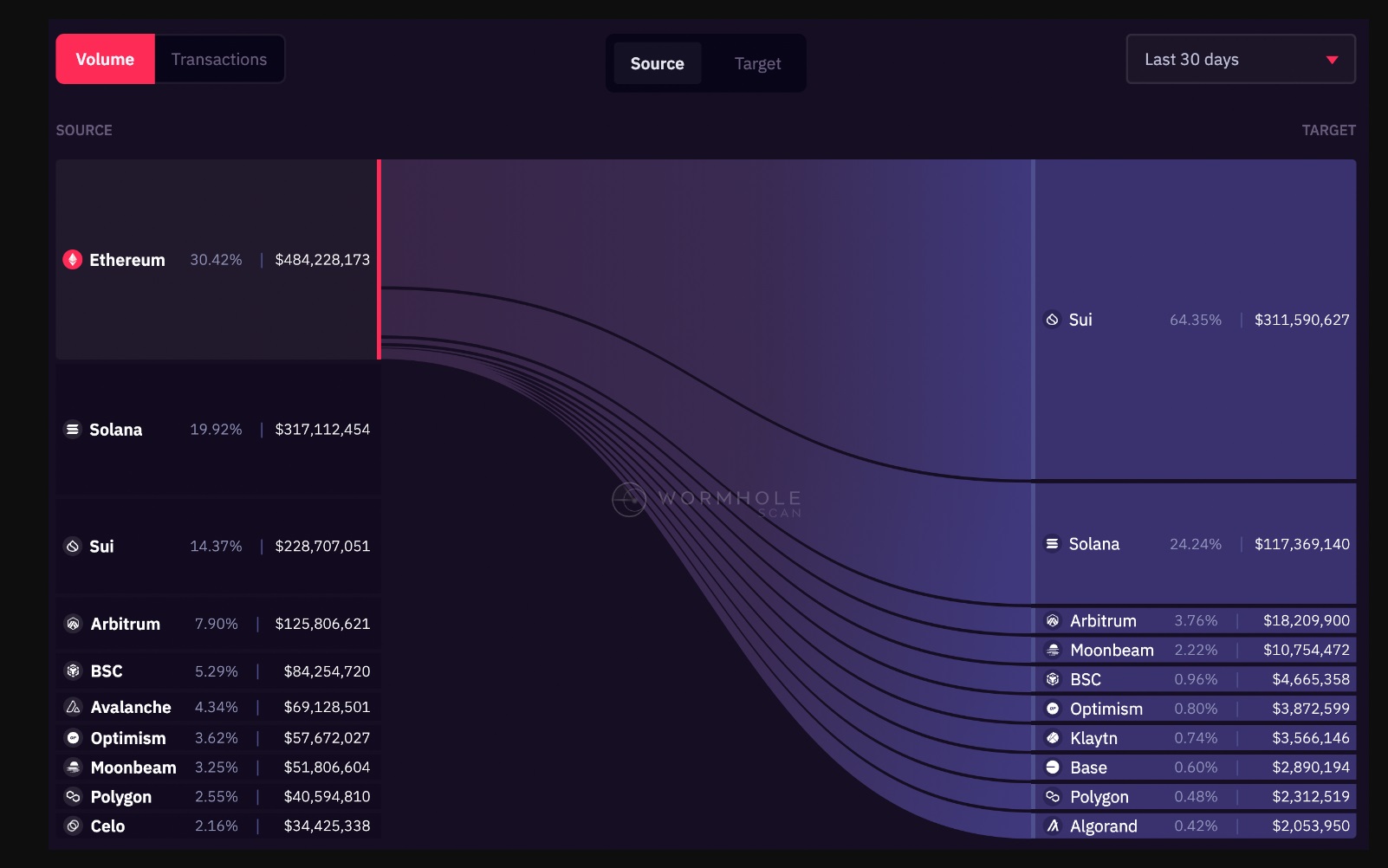Viewport: 1388px width, 868px height.
Task: Click the $34,425,338 Celo volume value
Action: pos(327,826)
